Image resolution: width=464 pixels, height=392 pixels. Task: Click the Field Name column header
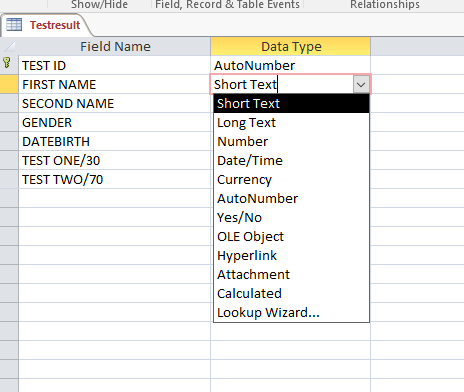pyautogui.click(x=115, y=46)
